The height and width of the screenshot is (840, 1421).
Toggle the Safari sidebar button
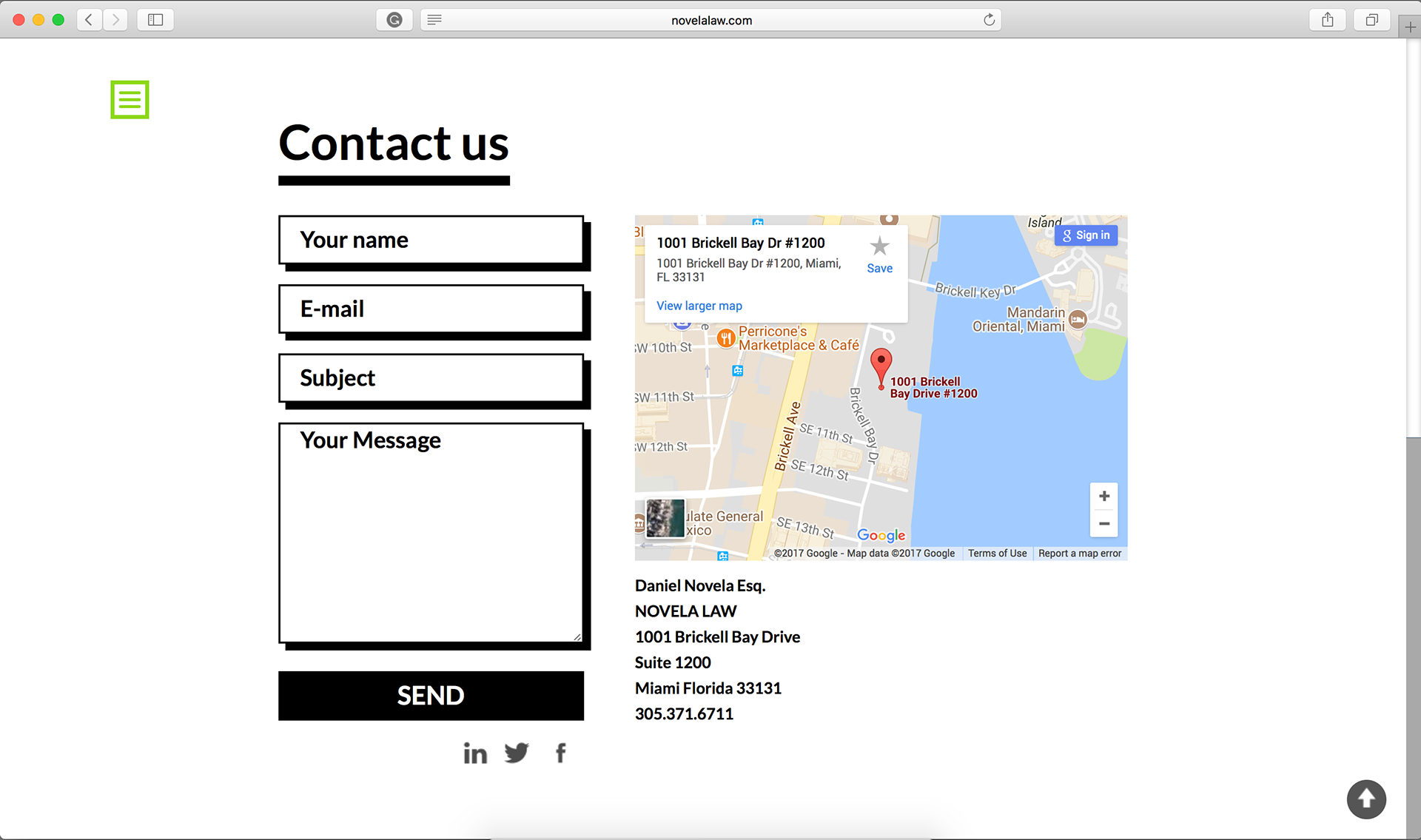(x=155, y=20)
